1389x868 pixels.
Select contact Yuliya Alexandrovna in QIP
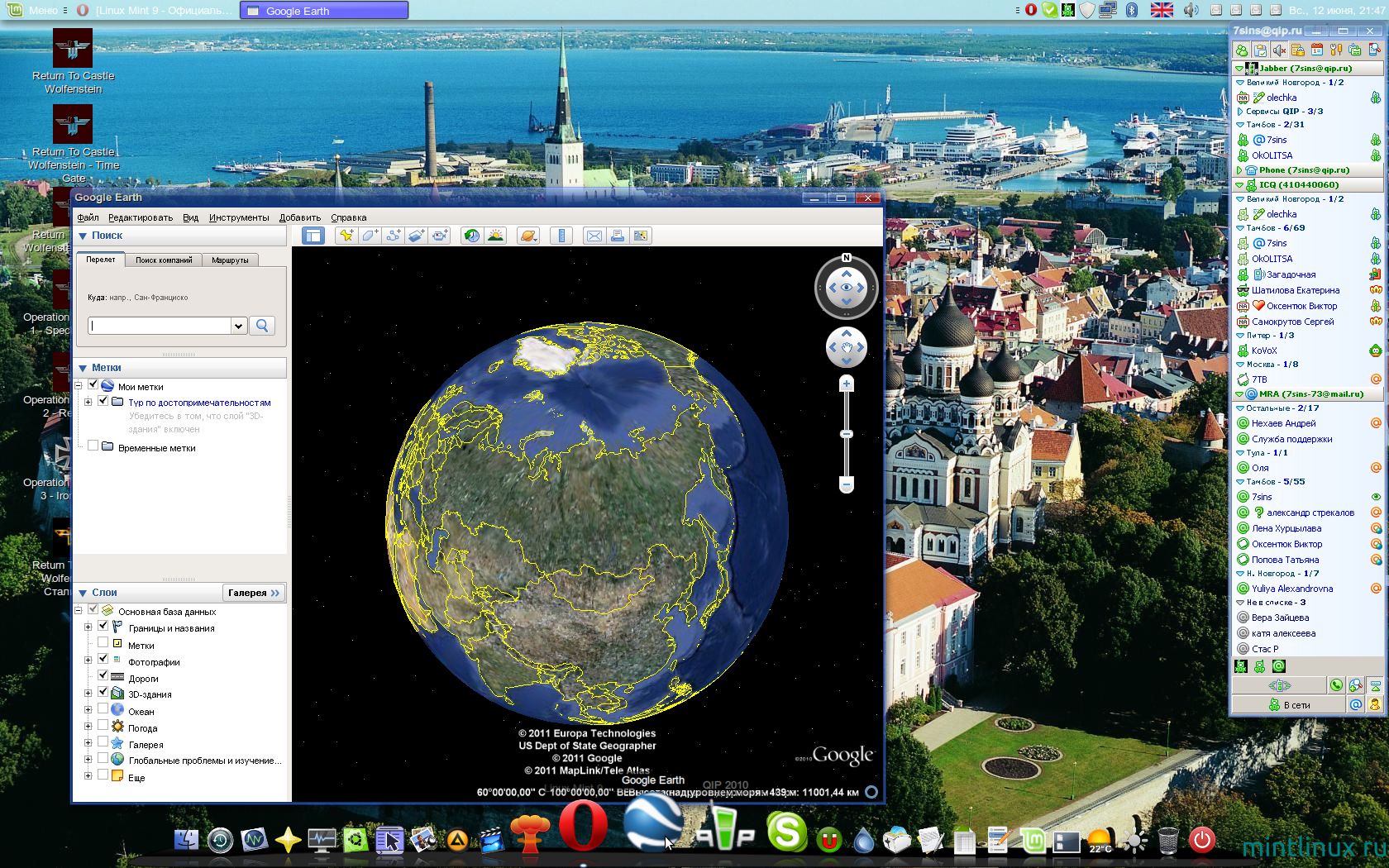coord(1292,589)
